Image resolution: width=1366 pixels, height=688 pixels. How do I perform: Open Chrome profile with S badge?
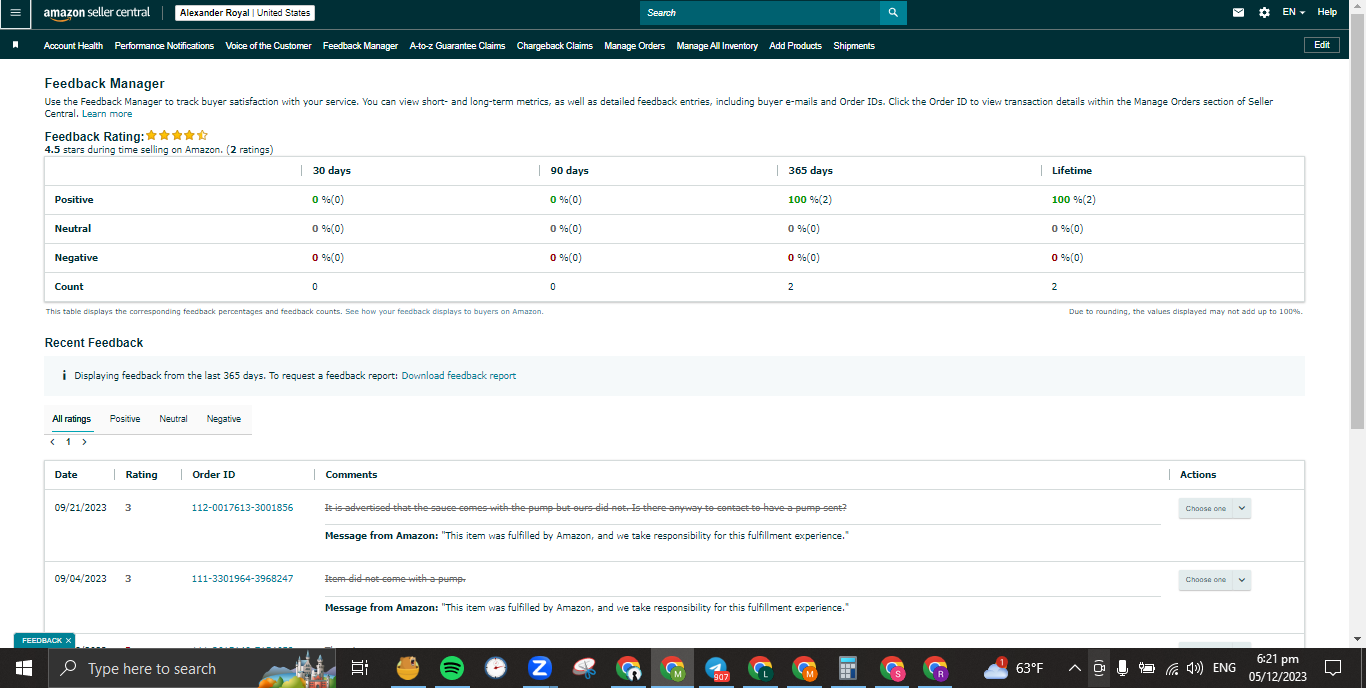click(892, 668)
